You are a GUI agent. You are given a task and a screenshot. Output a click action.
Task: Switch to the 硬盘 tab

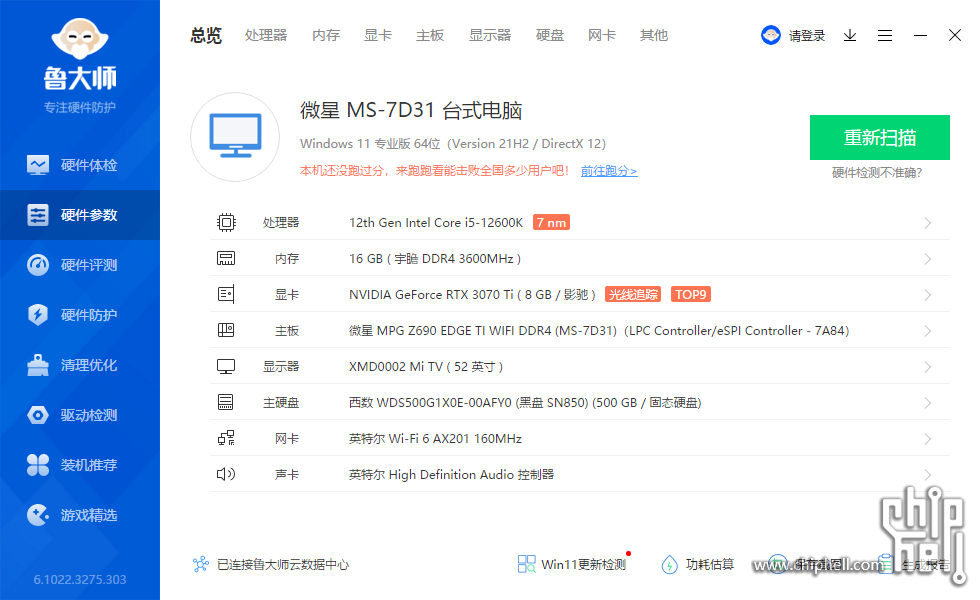click(550, 35)
